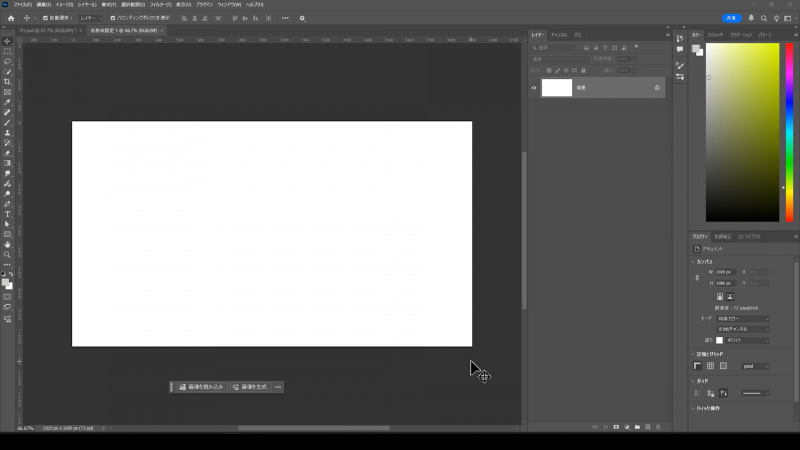Select the Crop tool
Image resolution: width=800 pixels, height=450 pixels.
coord(7,82)
